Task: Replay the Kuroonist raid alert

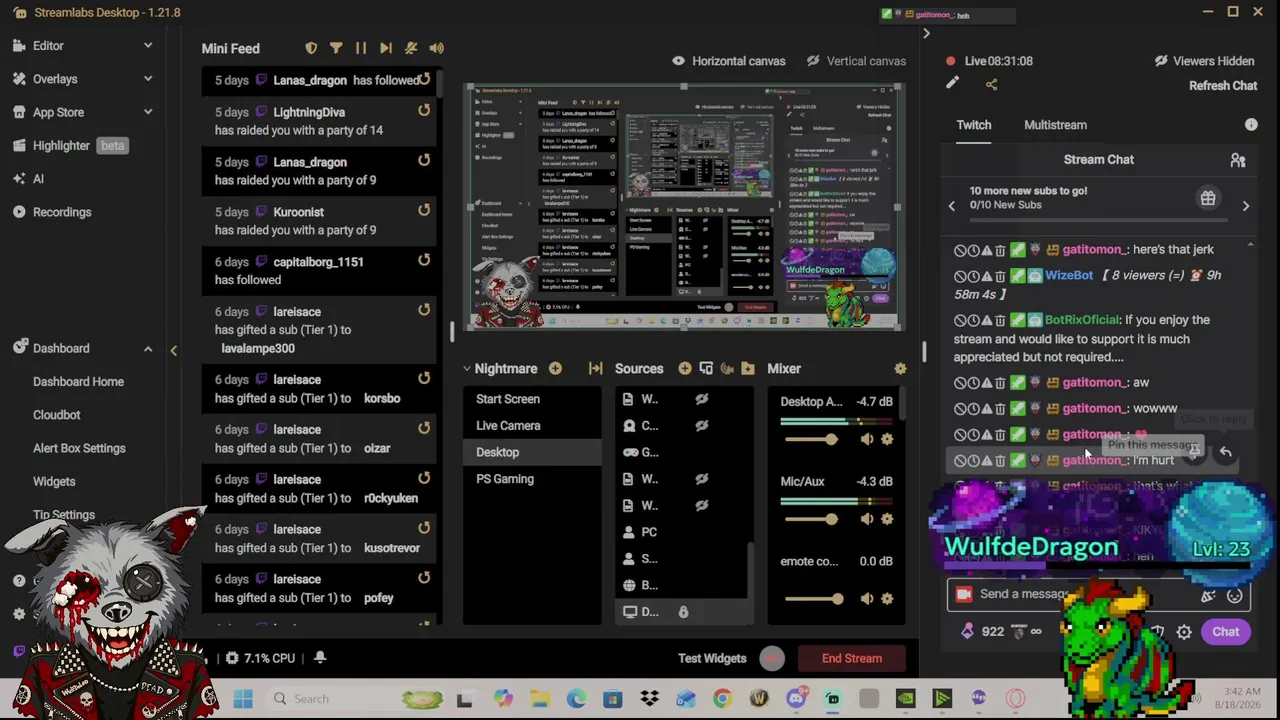Action: pyautogui.click(x=424, y=212)
